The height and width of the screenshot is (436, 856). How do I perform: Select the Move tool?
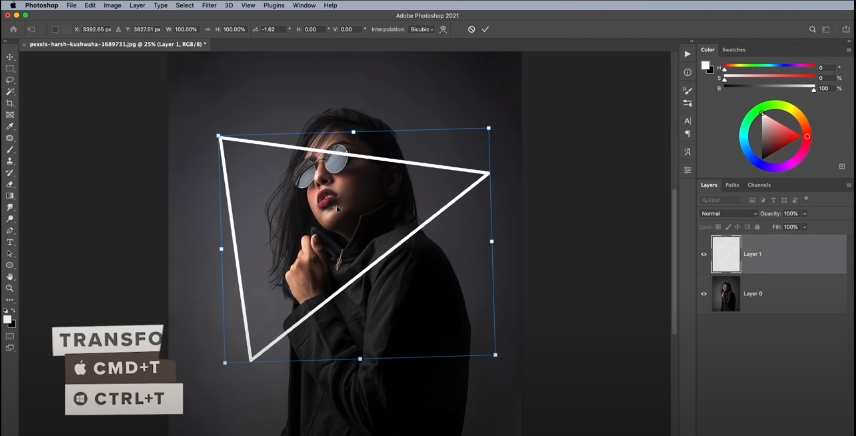point(10,57)
